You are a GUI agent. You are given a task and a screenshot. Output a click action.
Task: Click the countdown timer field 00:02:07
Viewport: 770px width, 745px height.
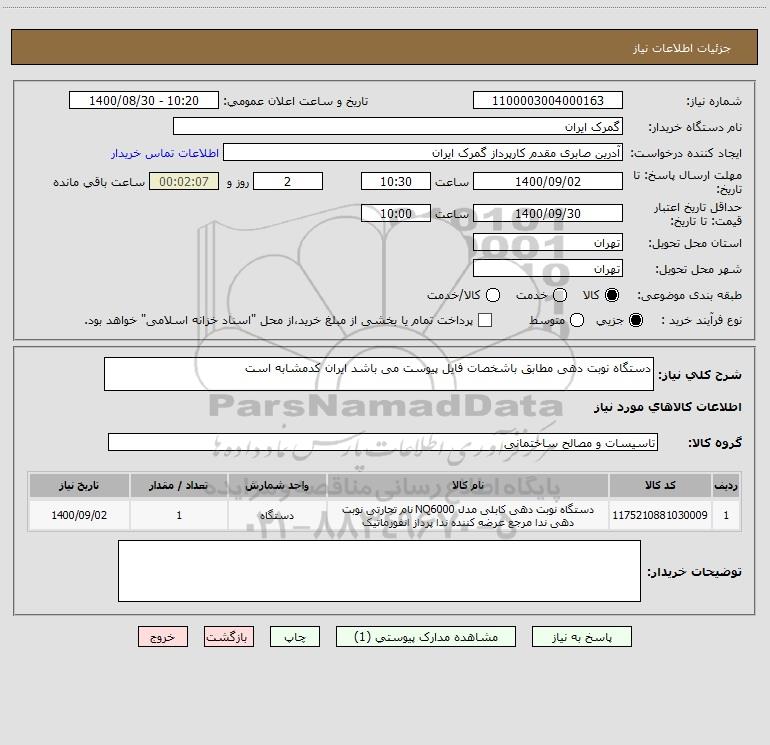coord(184,181)
